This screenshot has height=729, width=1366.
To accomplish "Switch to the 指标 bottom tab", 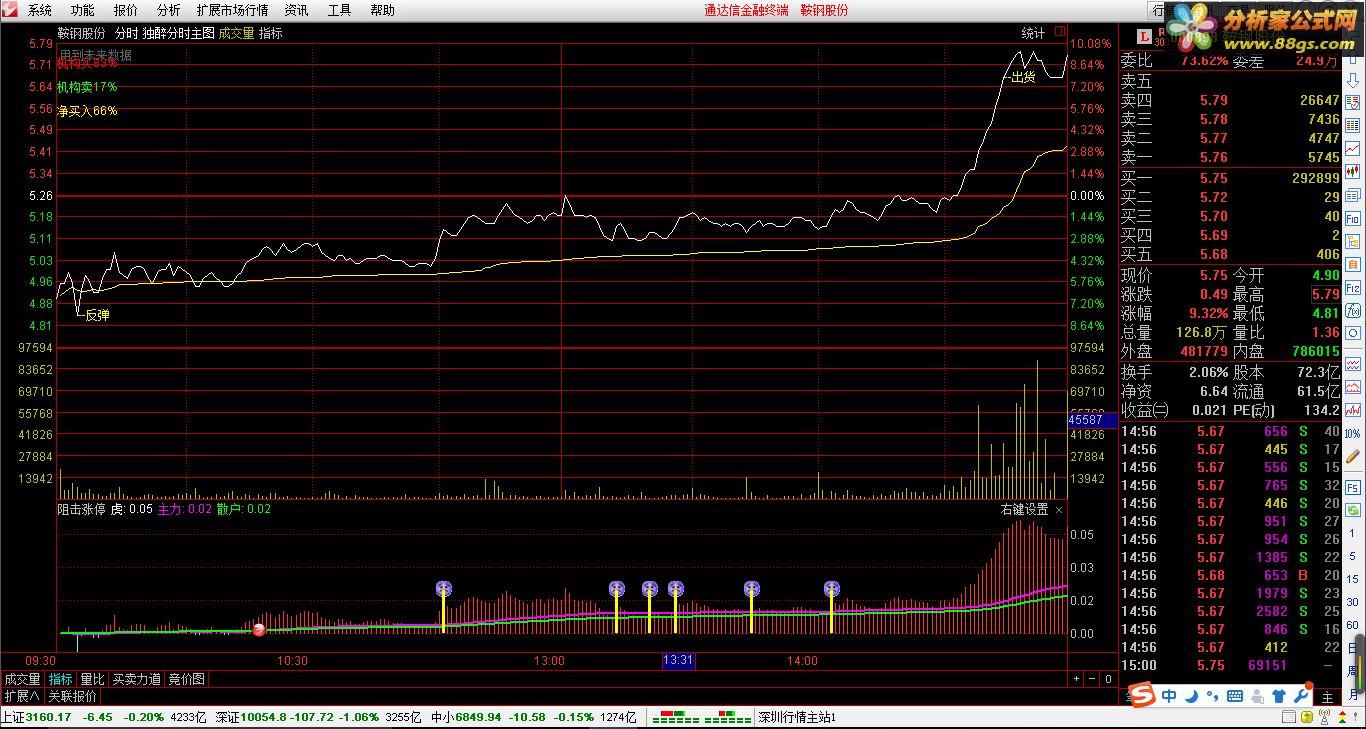I will [x=60, y=679].
